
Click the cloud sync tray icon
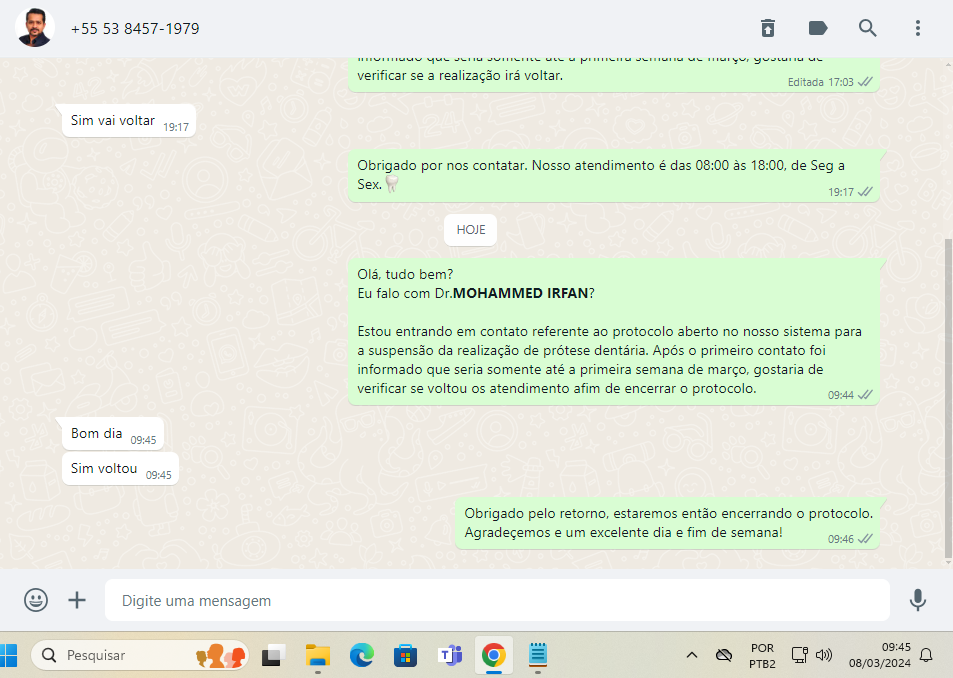tap(723, 655)
